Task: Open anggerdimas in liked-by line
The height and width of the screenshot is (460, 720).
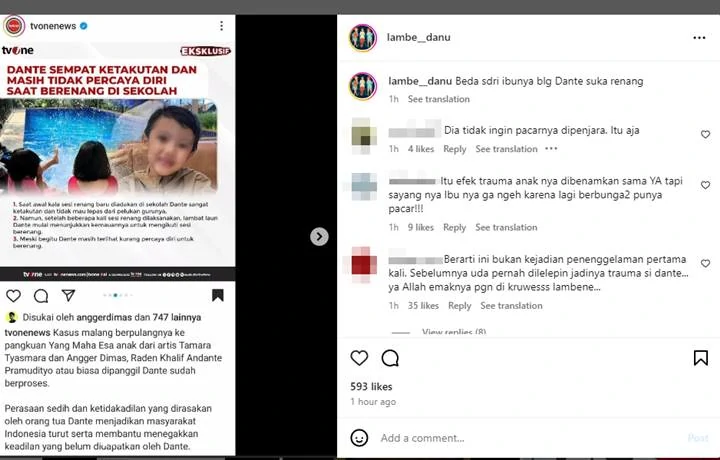Action: (104, 317)
